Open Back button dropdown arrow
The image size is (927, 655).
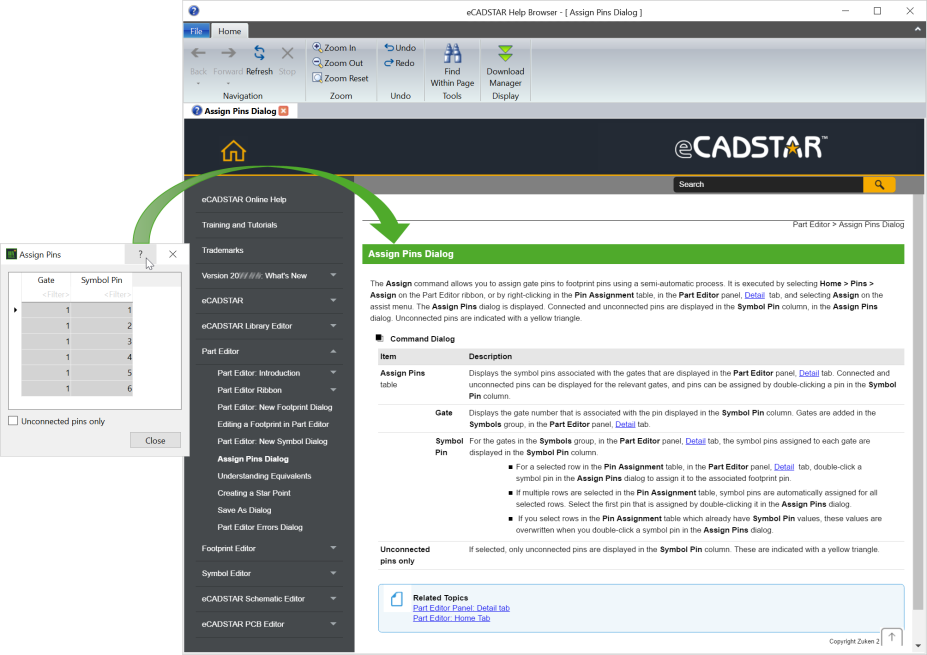click(198, 83)
